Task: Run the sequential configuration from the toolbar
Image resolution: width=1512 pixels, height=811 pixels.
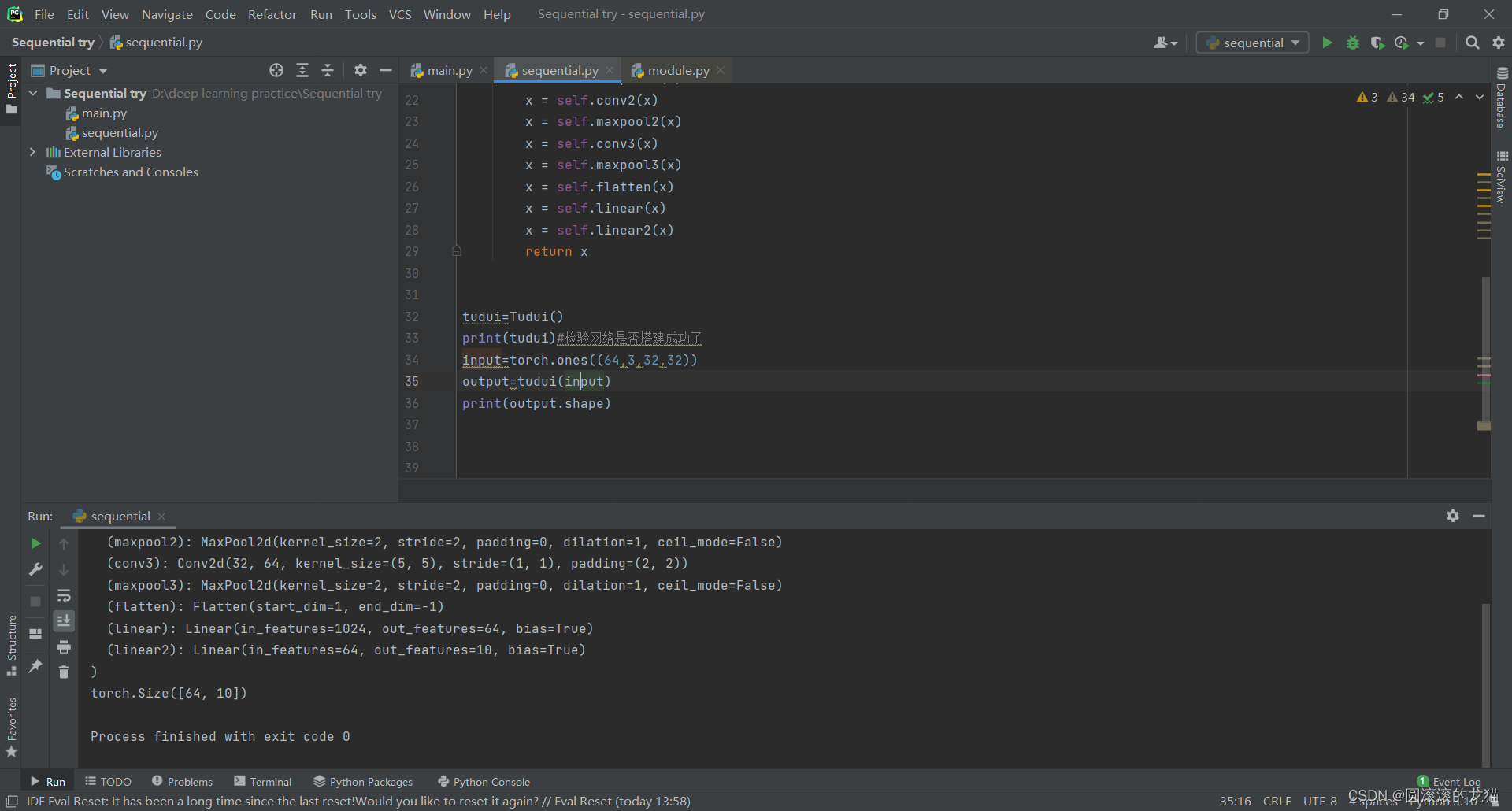Action: (1327, 43)
